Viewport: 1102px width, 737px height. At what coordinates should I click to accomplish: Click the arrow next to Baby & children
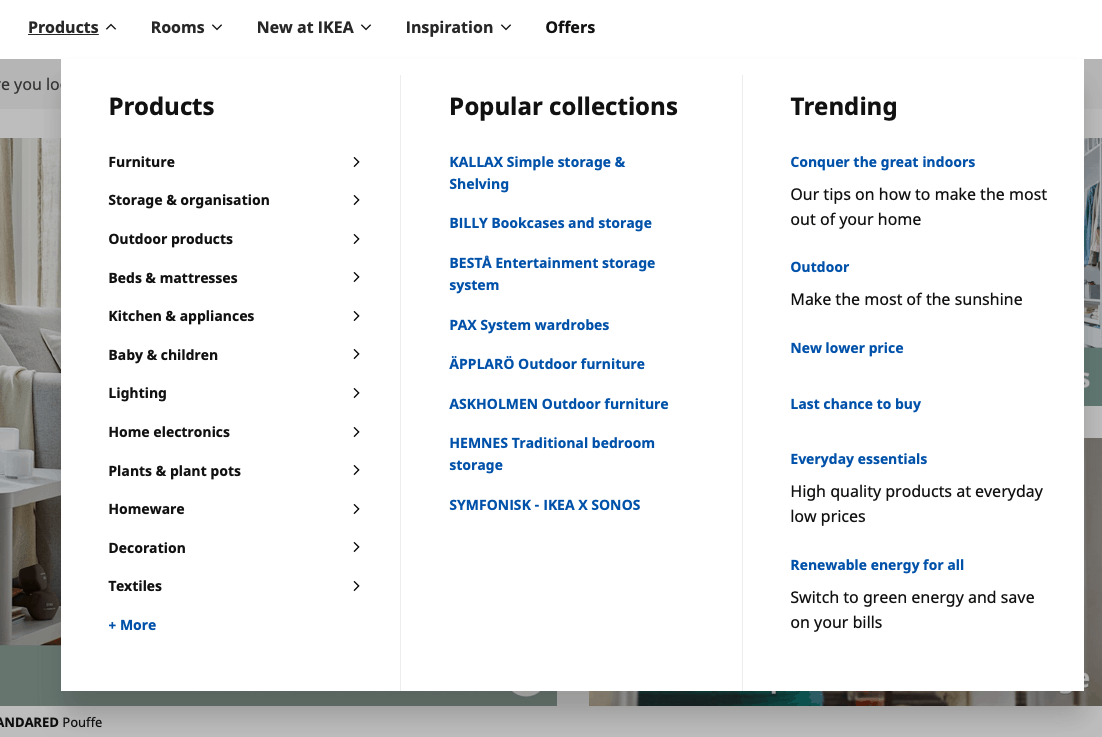point(356,355)
